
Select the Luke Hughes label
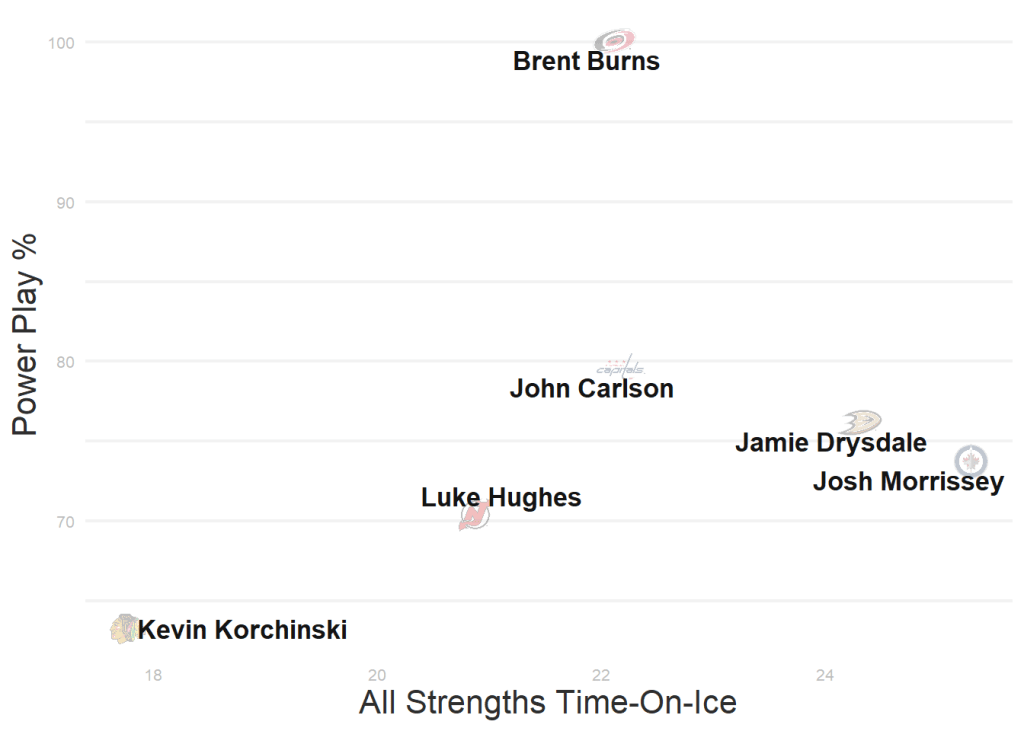click(500, 497)
